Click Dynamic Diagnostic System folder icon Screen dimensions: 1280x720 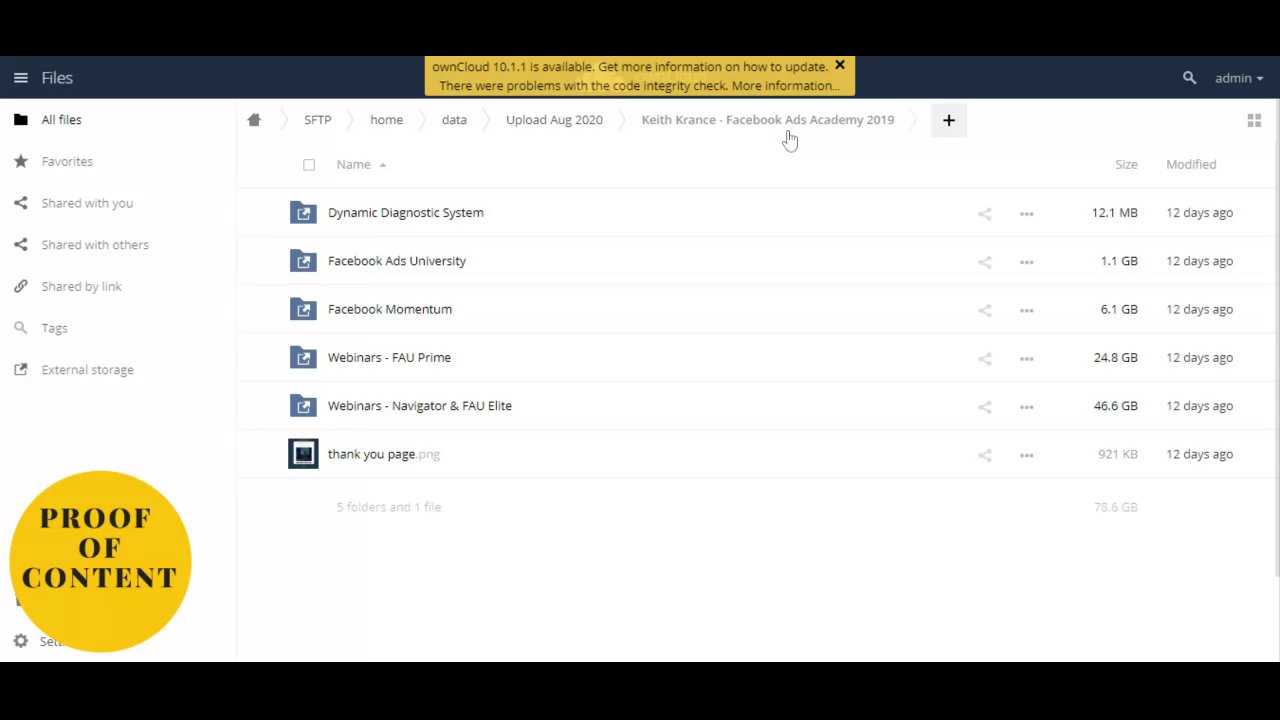click(303, 213)
